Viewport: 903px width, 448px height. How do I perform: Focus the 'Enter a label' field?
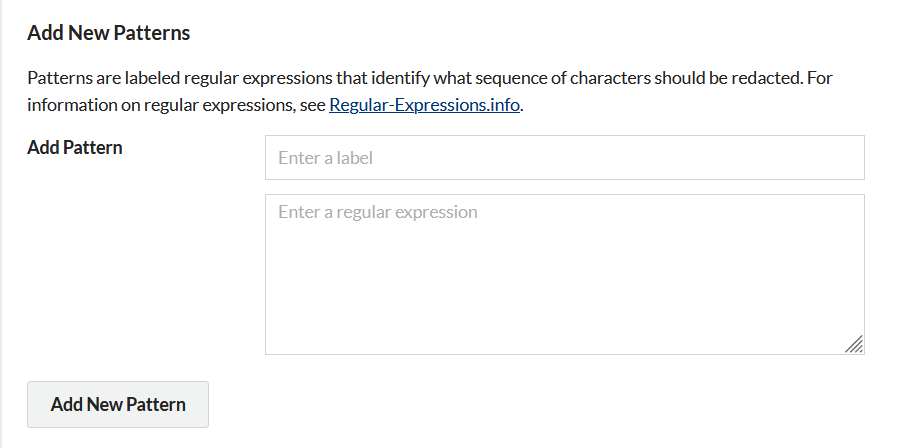565,158
